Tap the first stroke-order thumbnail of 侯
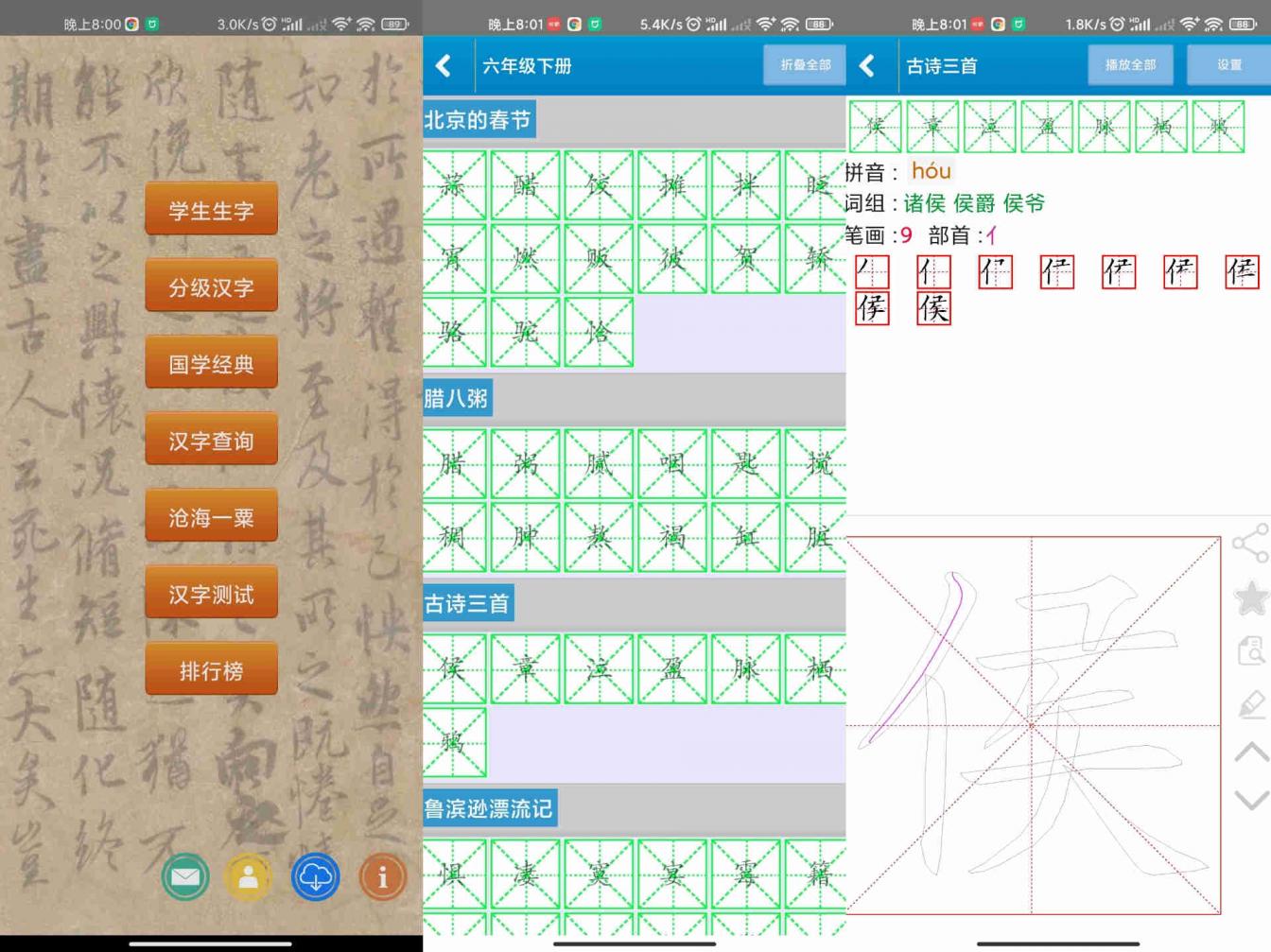1271x952 pixels. [x=872, y=272]
